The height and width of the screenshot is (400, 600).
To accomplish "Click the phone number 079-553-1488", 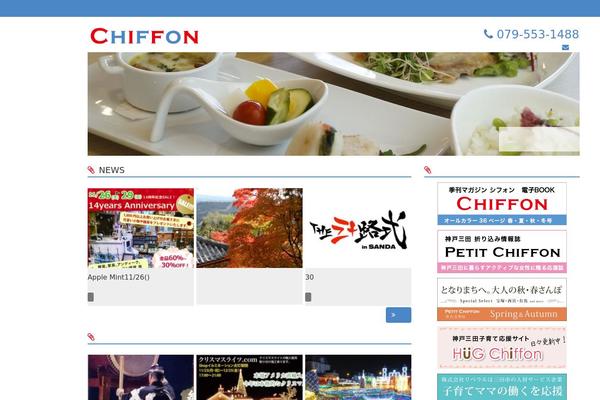I will (x=537, y=34).
